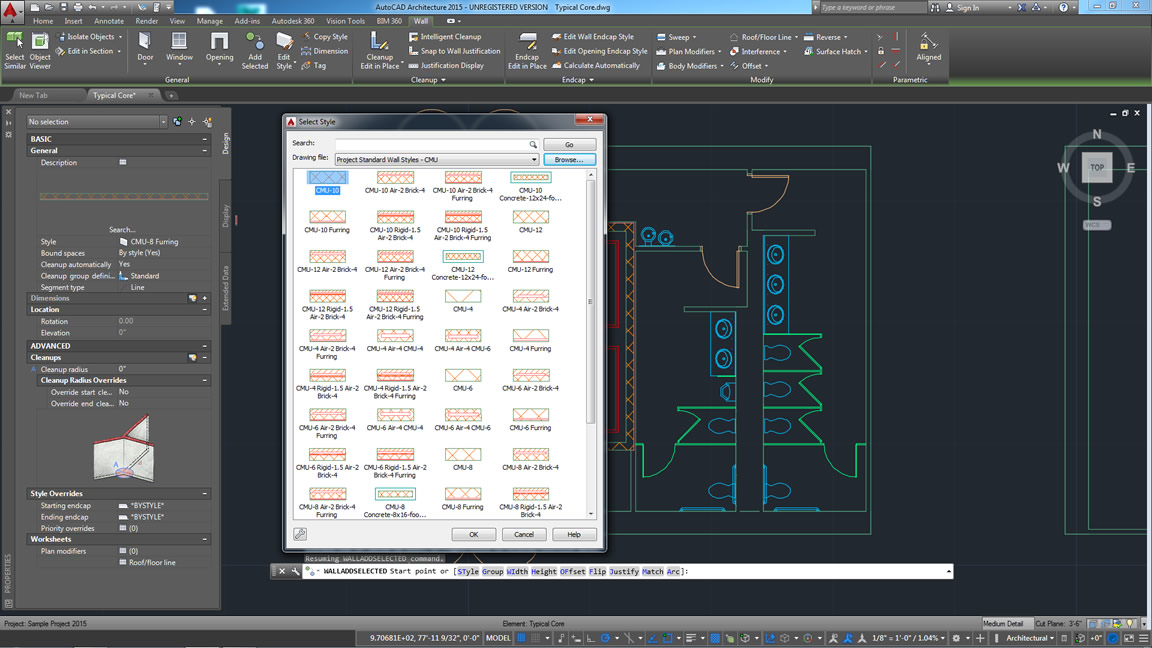Click the Search field in Select Style
The width and height of the screenshot is (1152, 648).
436,145
